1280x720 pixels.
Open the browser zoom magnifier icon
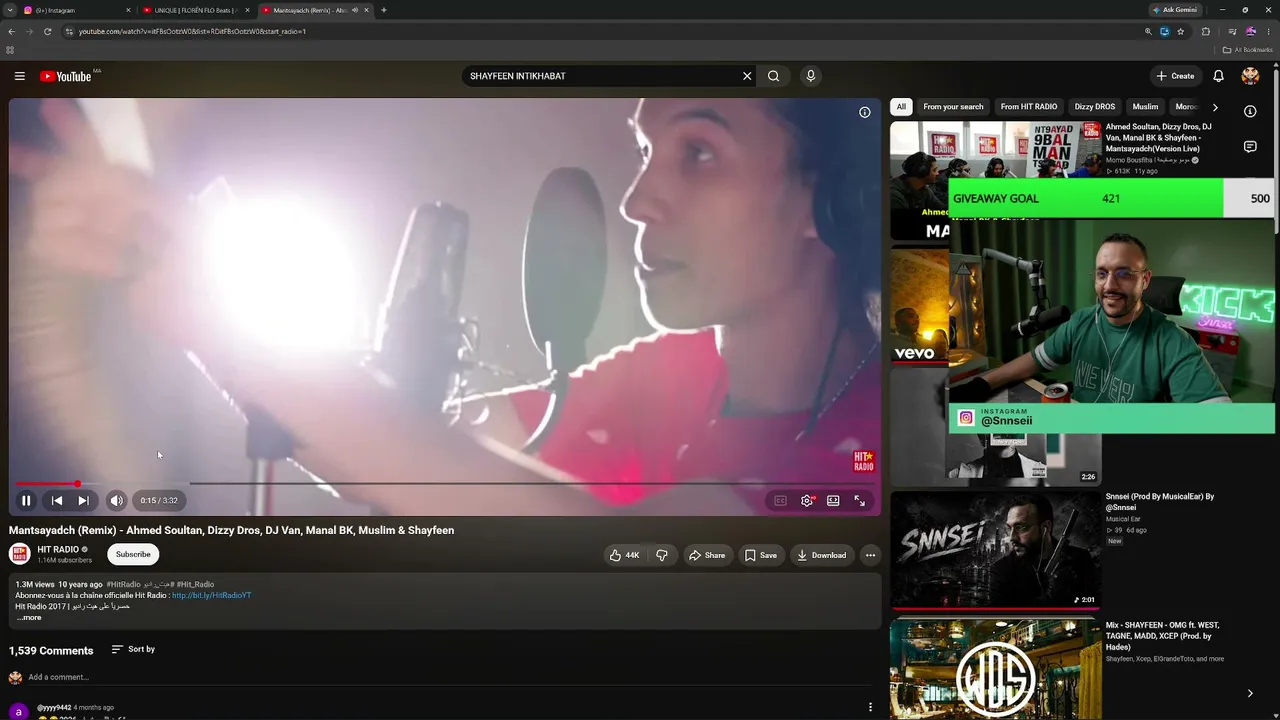[1148, 31]
